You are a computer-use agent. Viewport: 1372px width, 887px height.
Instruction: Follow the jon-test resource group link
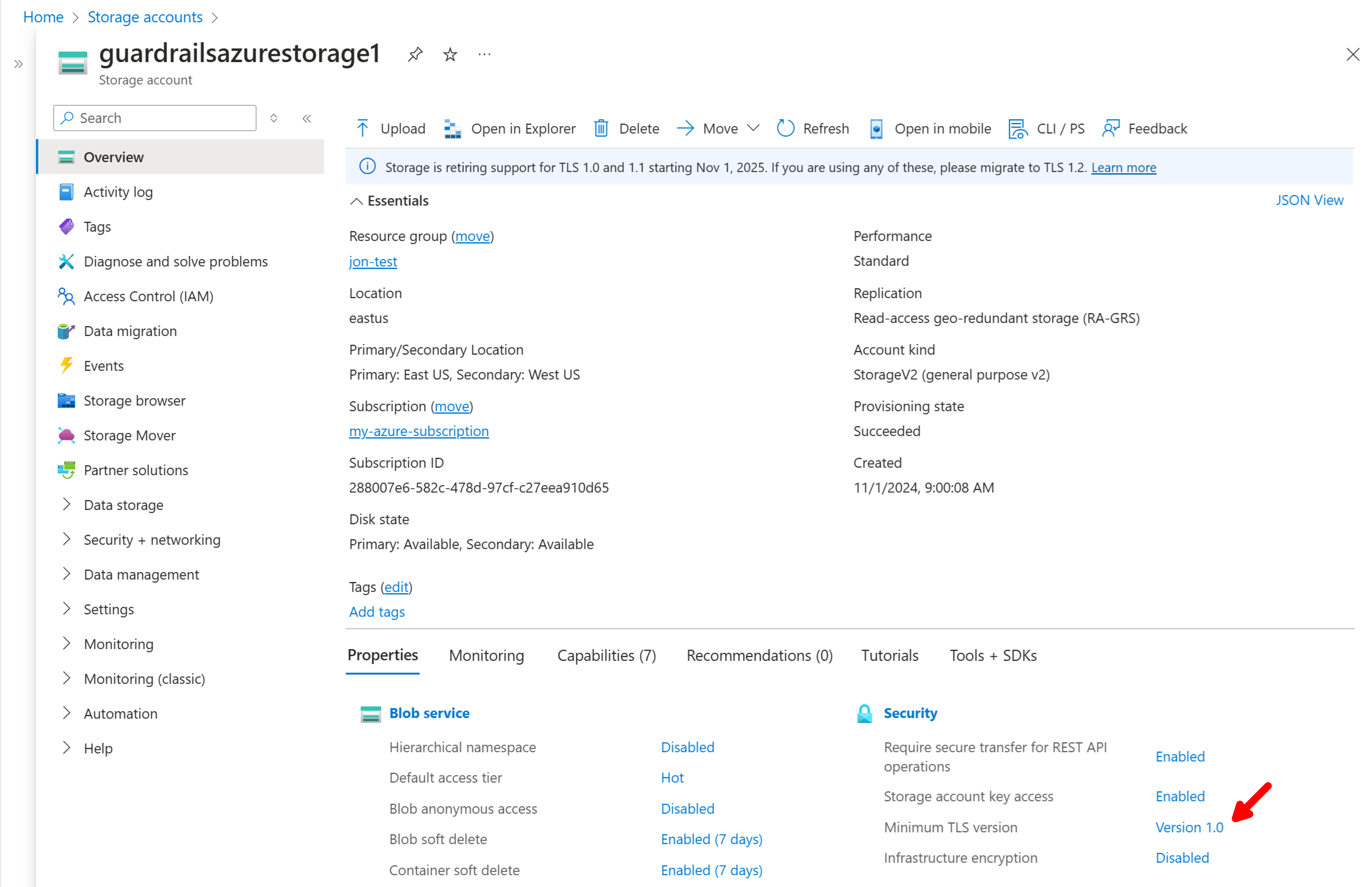[x=373, y=262]
